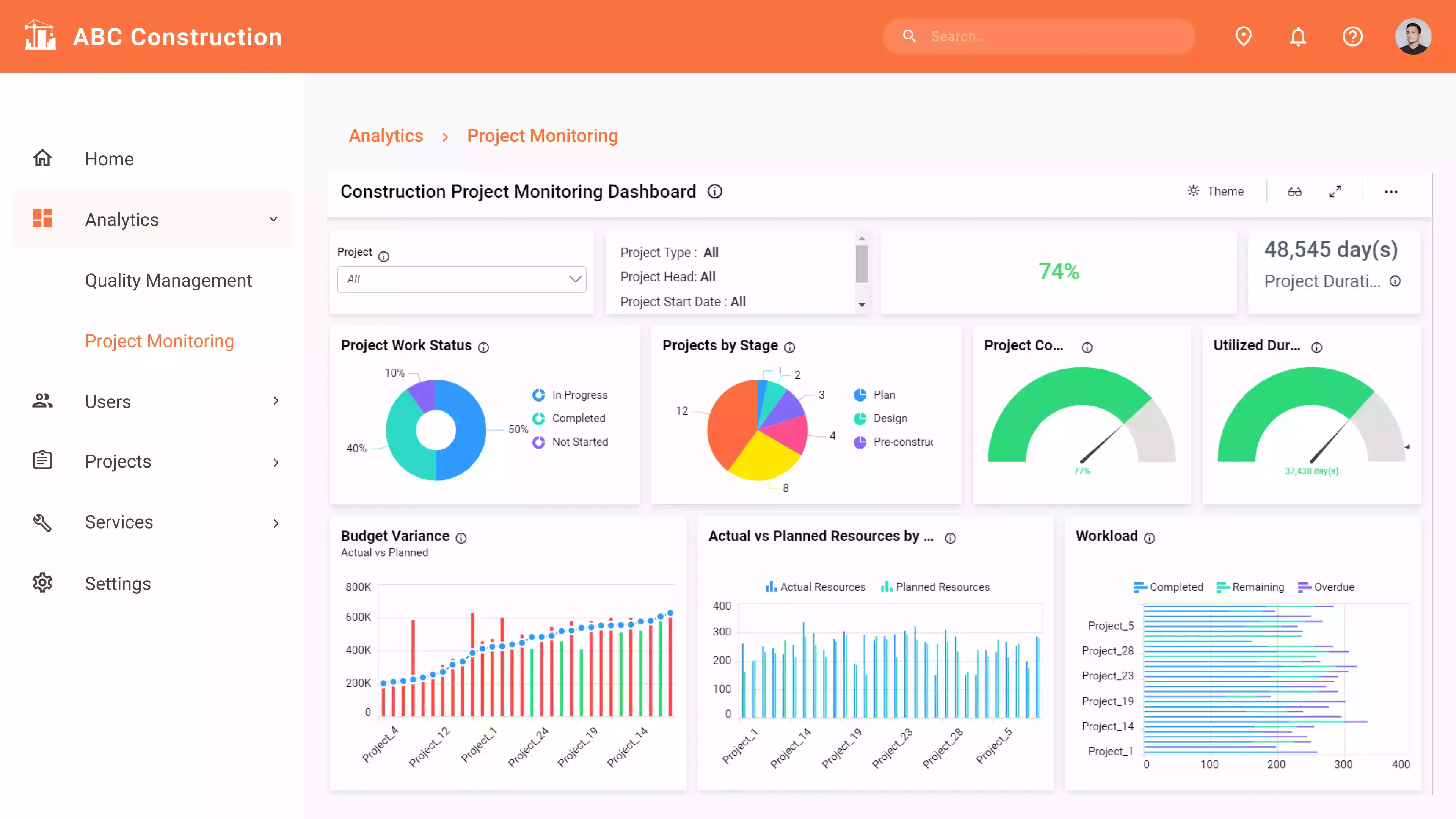Toggle the Pre-construction legend item
Screen dimensions: 1456x819
point(893,441)
